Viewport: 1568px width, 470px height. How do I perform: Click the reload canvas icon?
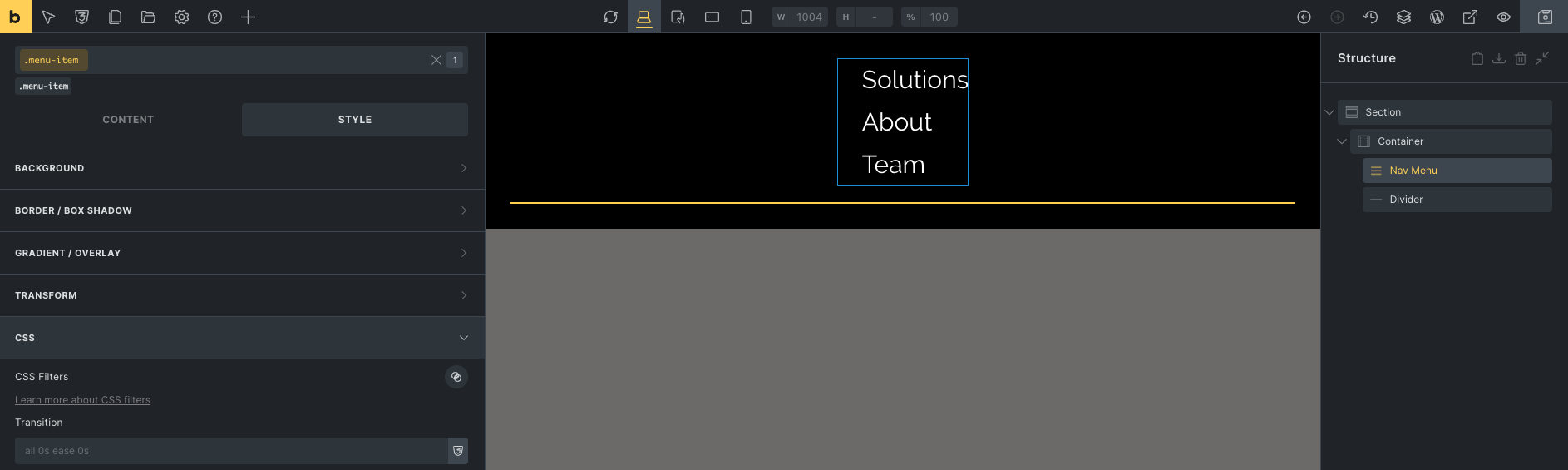(x=610, y=17)
